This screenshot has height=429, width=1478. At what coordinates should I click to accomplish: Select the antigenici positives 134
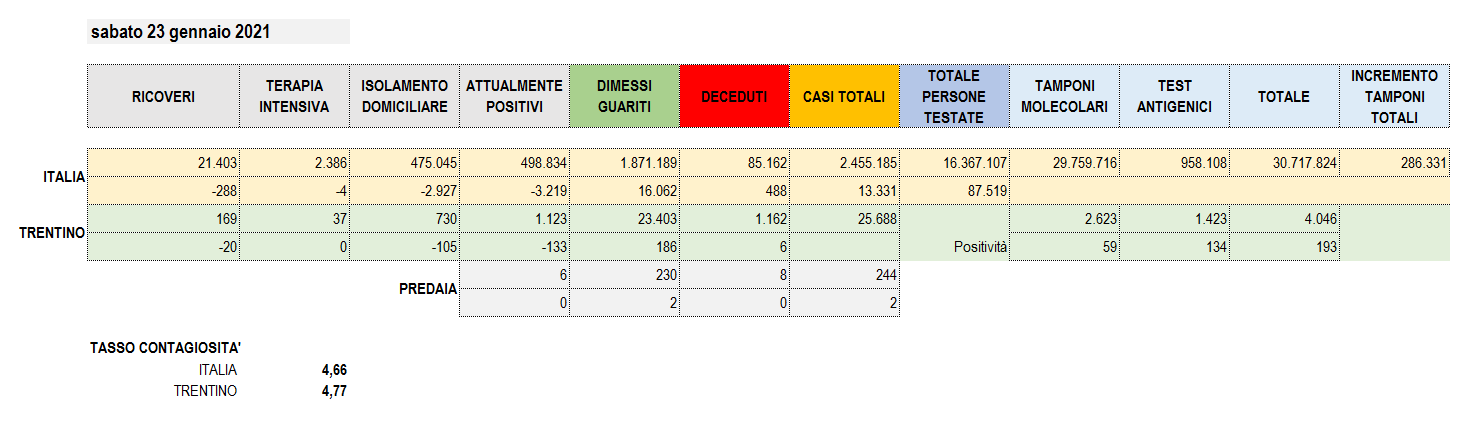click(x=1174, y=247)
